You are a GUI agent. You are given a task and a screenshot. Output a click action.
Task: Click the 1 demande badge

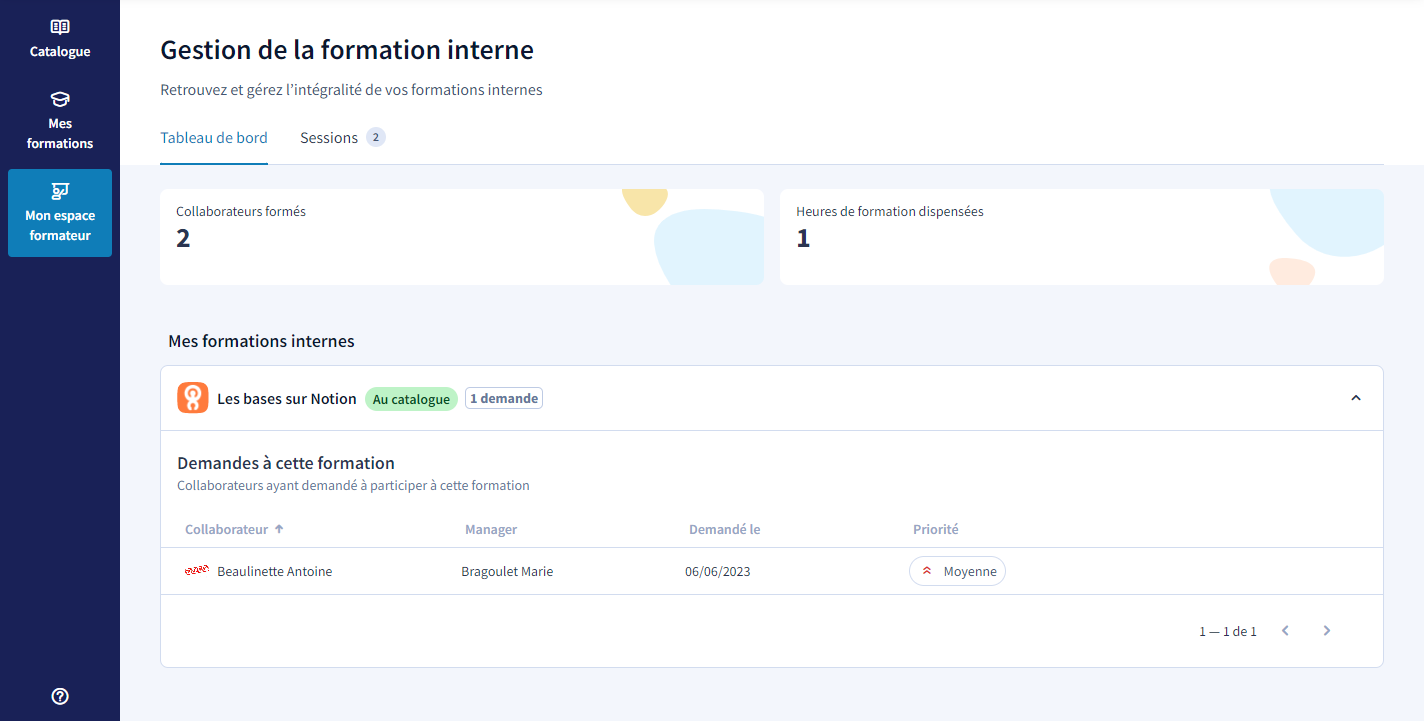pos(504,399)
